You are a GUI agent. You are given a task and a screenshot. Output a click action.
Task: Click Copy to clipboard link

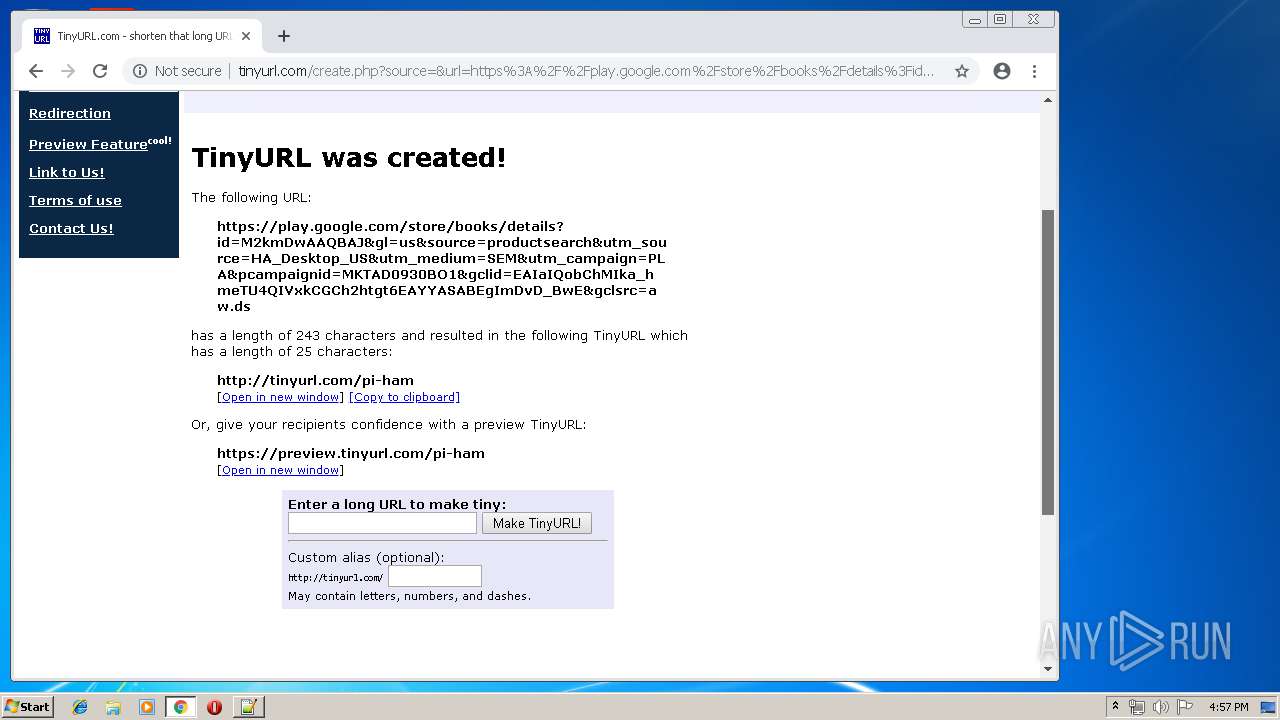(404, 397)
